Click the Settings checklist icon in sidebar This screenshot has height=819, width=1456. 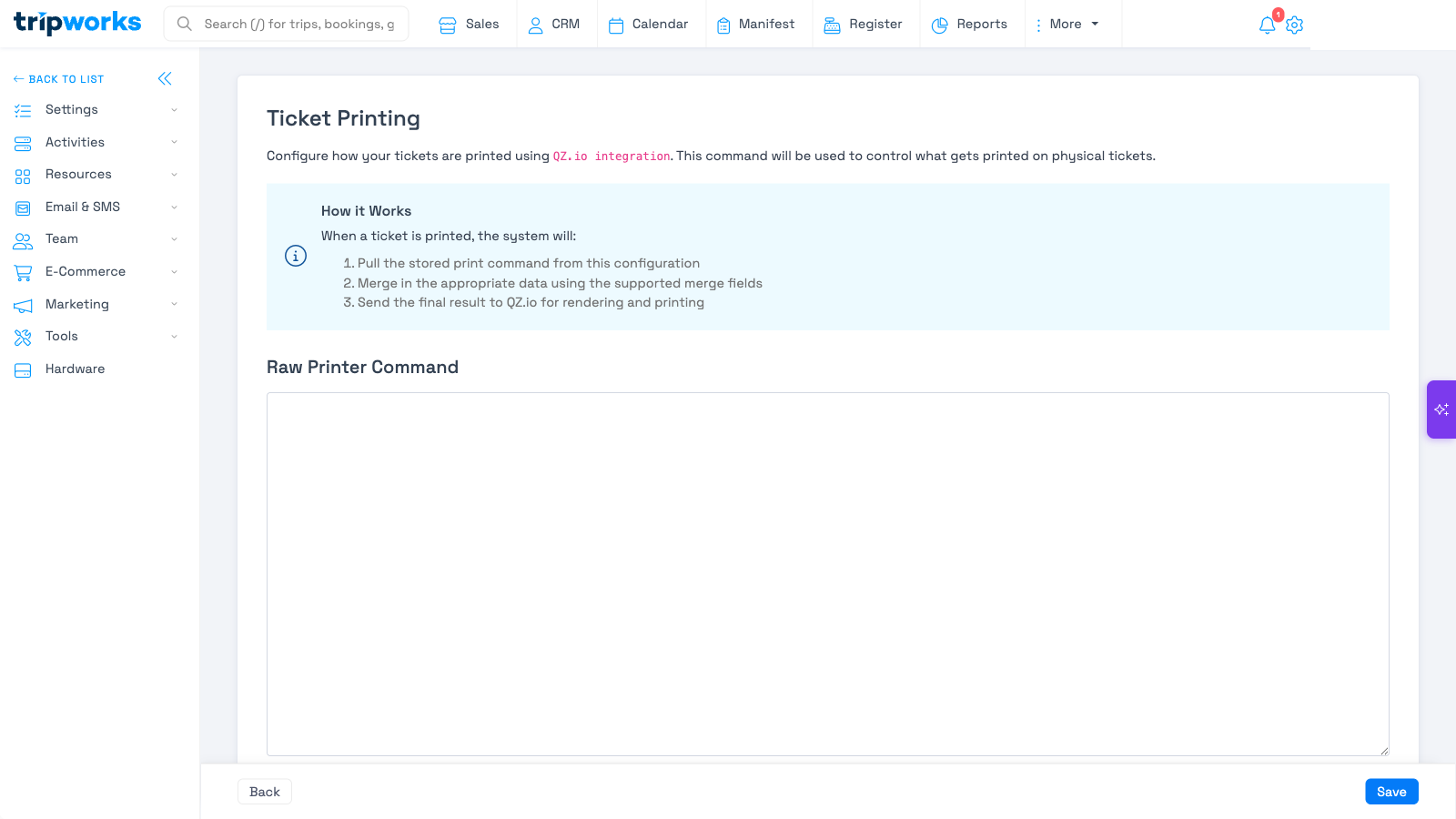click(23, 110)
